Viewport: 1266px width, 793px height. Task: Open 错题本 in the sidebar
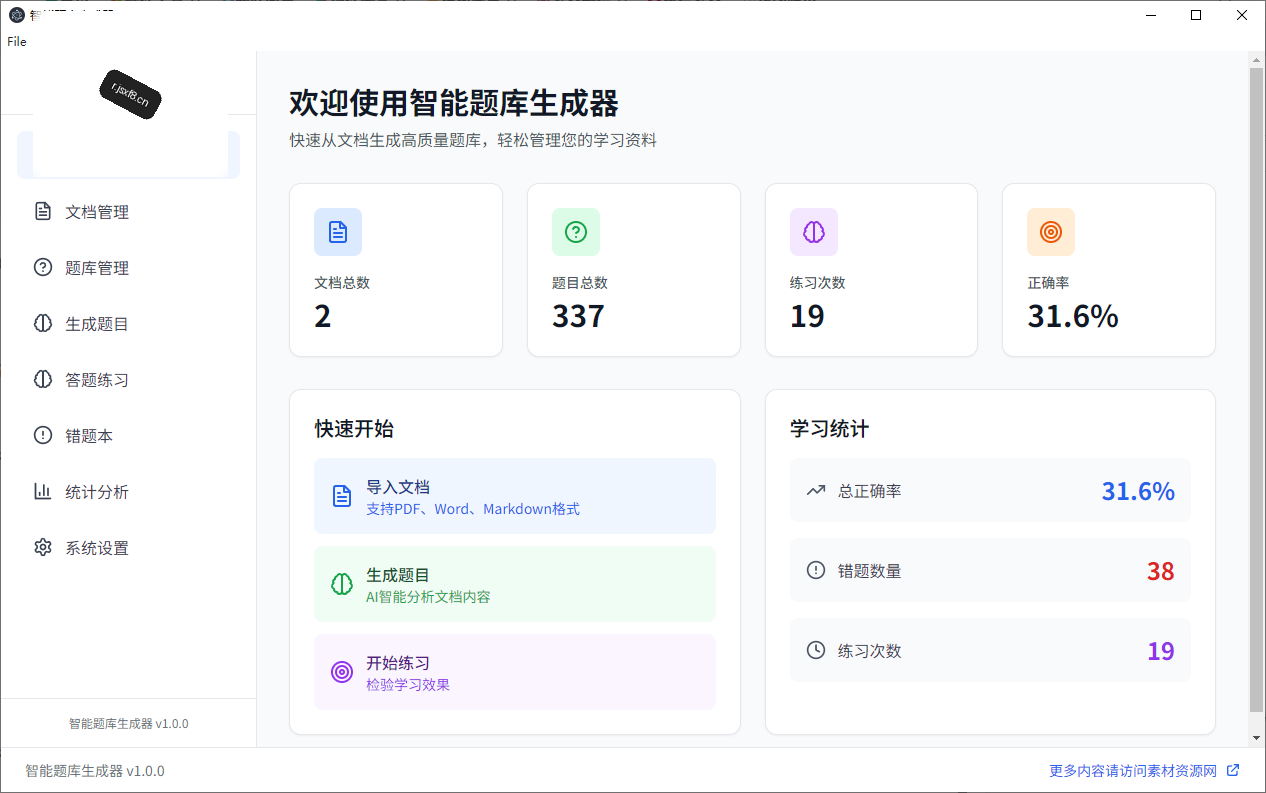tap(128, 436)
